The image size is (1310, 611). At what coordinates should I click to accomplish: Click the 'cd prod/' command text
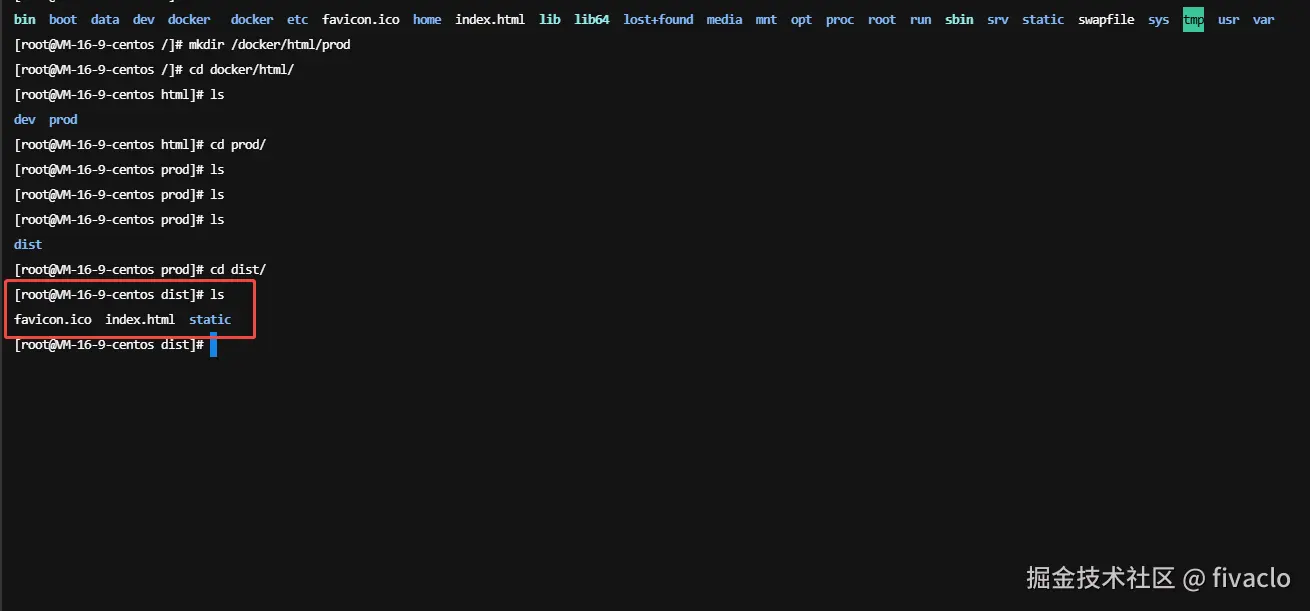pos(238,145)
